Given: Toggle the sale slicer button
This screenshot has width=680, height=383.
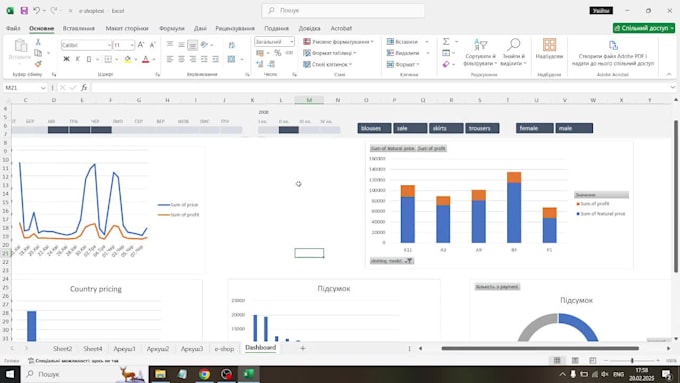Looking at the screenshot, I should click(410, 128).
